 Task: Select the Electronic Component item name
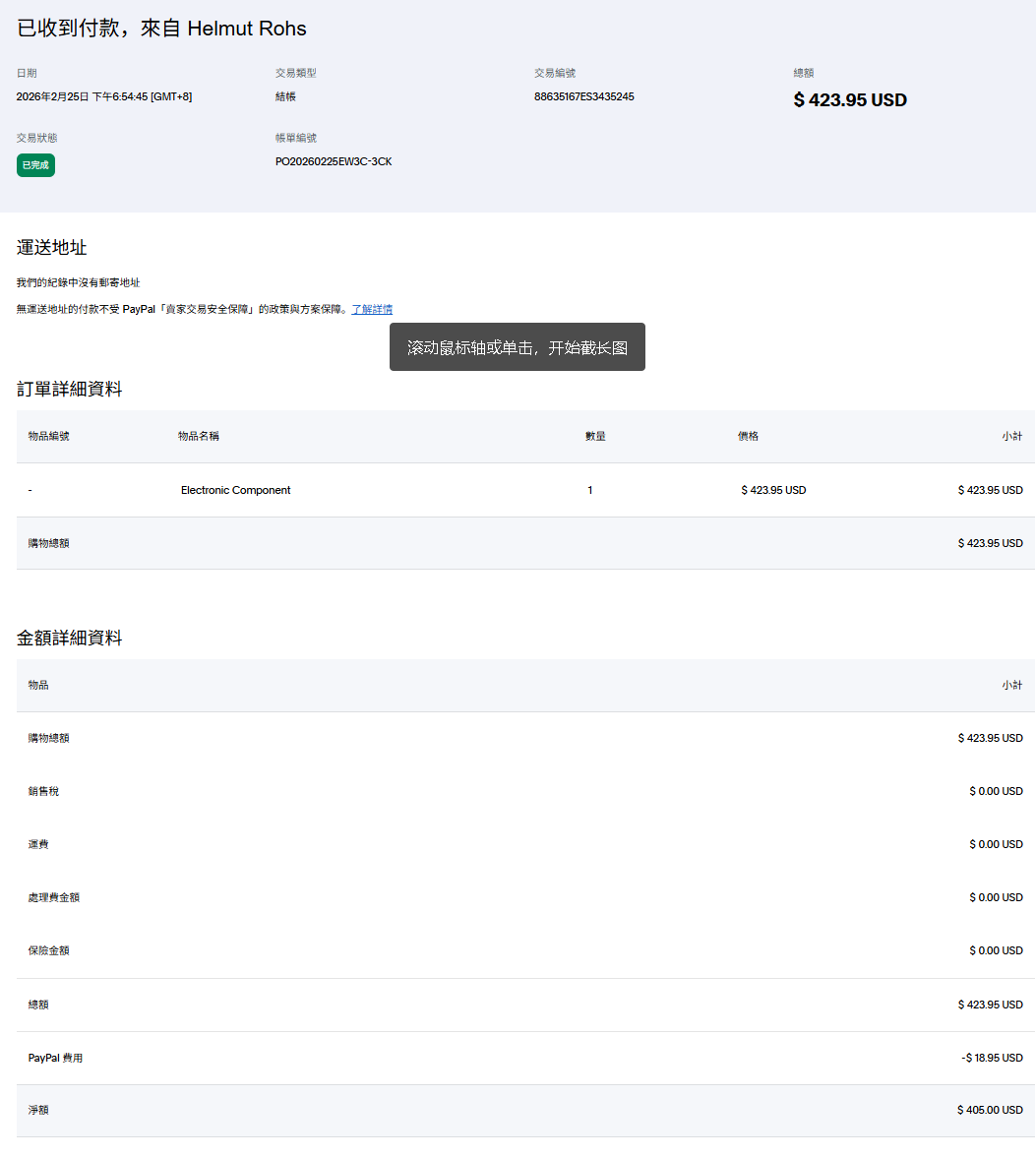coord(235,490)
